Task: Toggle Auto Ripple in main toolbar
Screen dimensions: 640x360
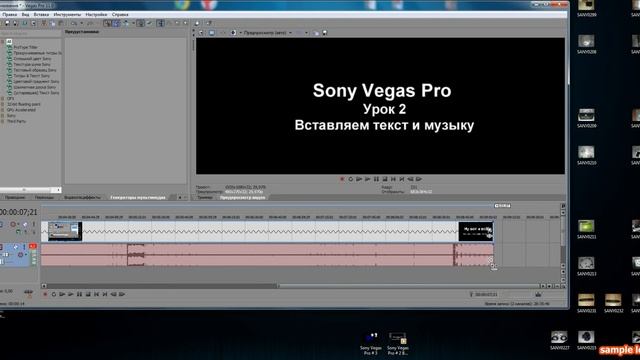Action: (126, 23)
